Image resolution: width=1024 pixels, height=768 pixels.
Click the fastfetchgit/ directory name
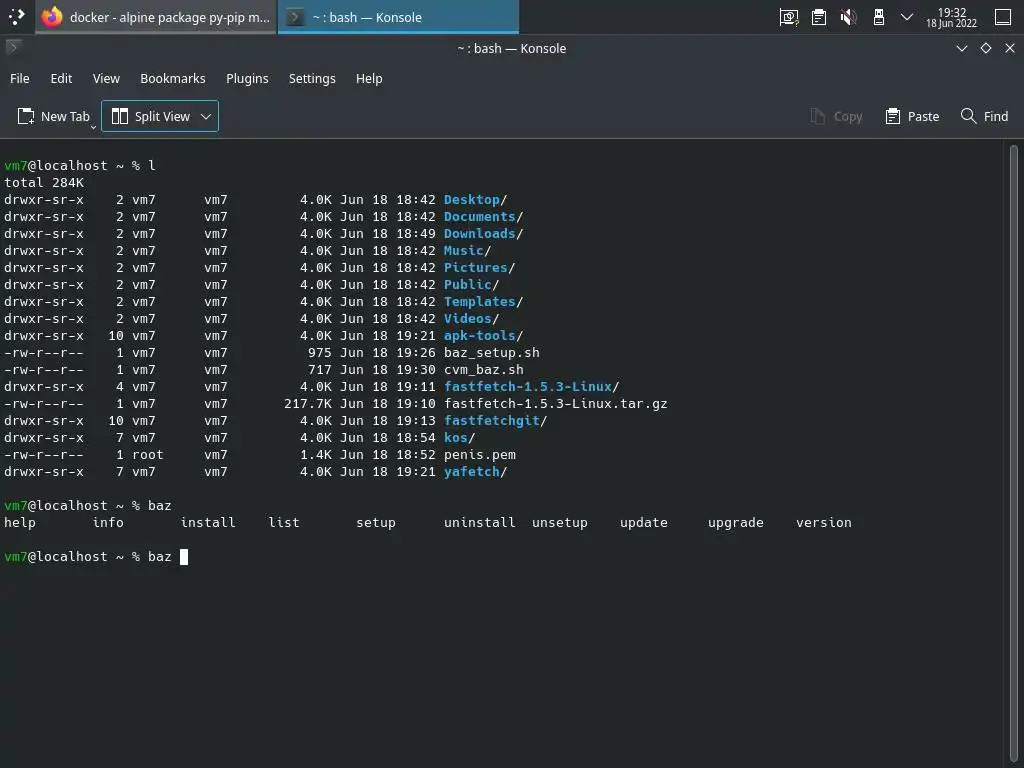496,421
